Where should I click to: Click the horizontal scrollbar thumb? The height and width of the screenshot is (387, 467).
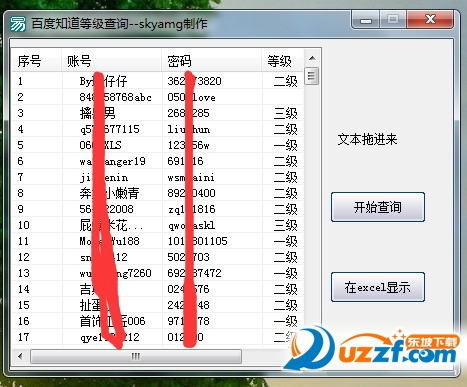click(136, 356)
